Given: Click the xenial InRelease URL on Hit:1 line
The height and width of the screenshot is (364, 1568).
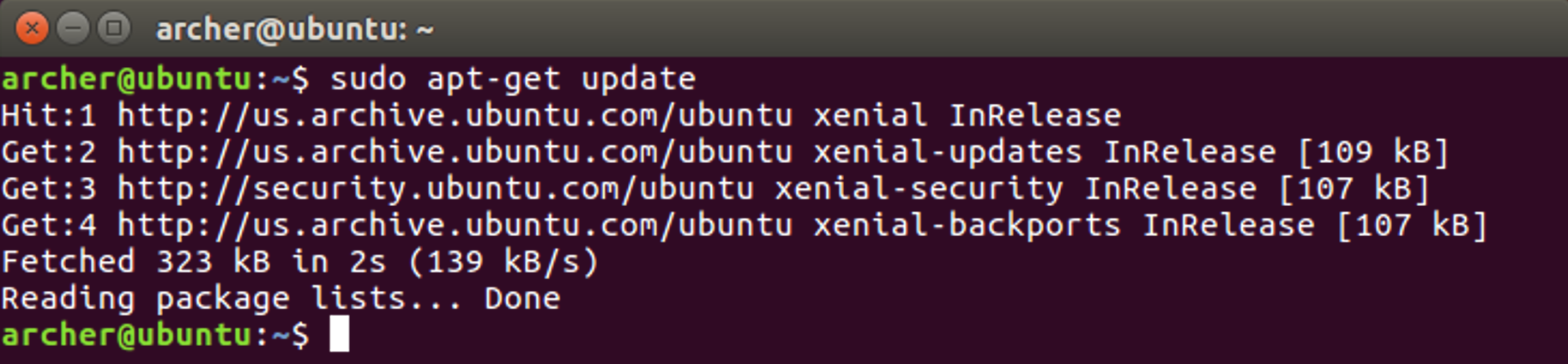Looking at the screenshot, I should pyautogui.click(x=455, y=115).
